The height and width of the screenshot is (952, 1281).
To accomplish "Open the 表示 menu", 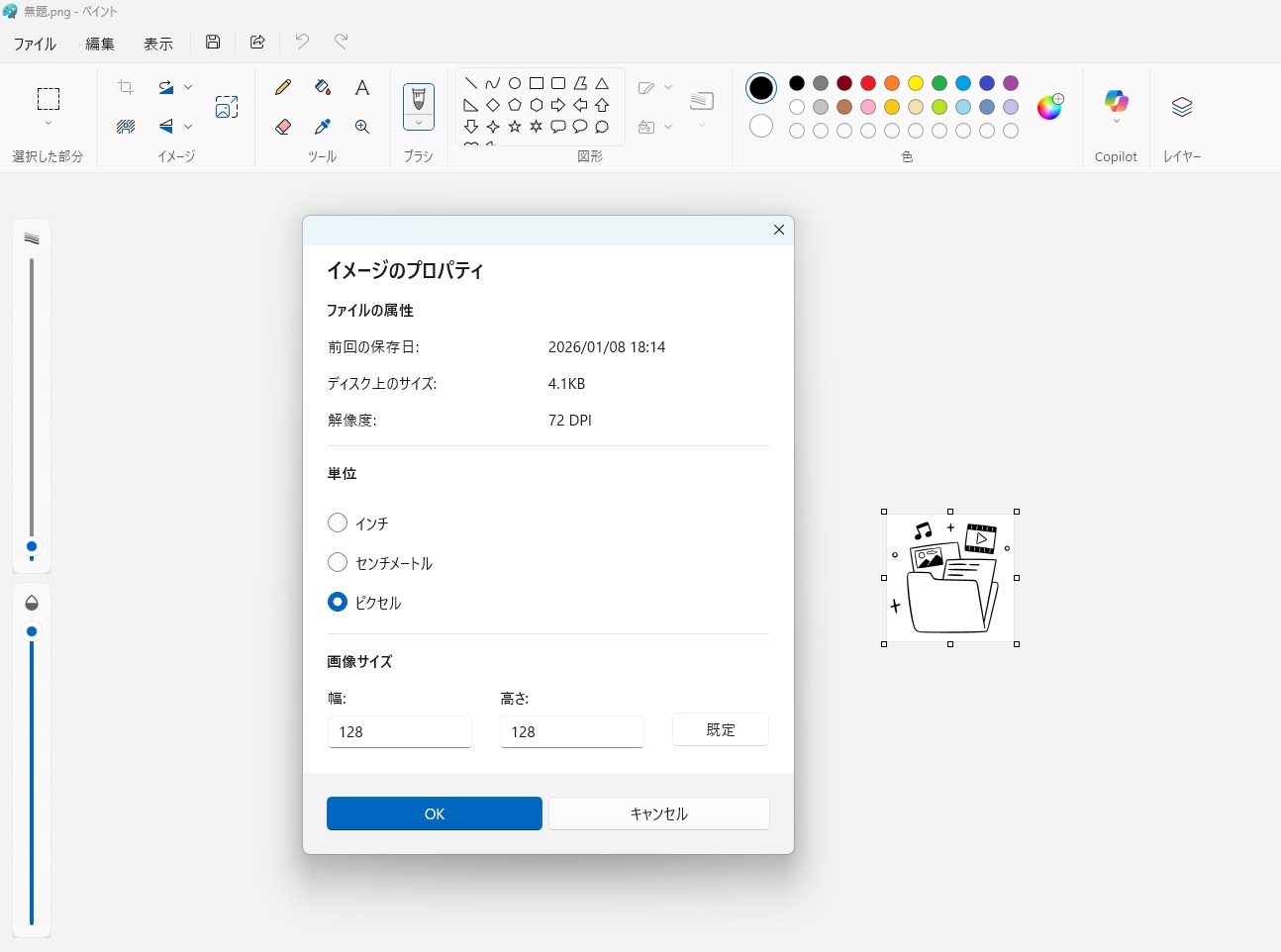I will coord(158,44).
